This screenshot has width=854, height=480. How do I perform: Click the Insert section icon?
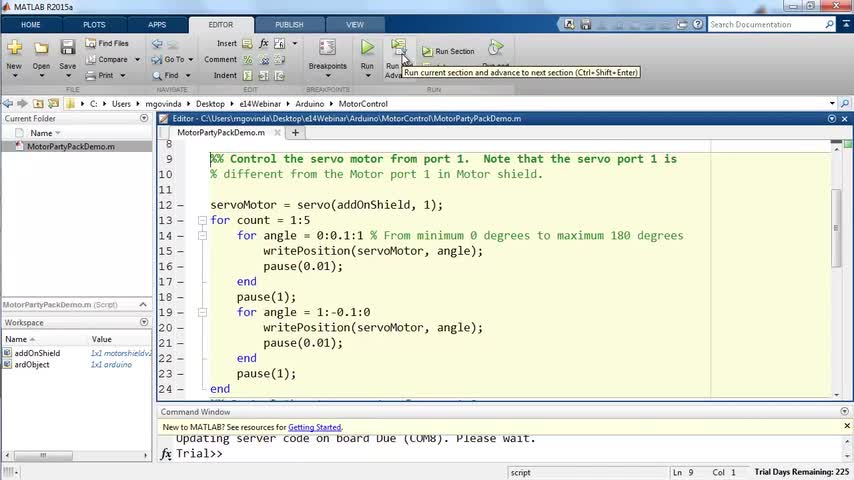(x=247, y=44)
